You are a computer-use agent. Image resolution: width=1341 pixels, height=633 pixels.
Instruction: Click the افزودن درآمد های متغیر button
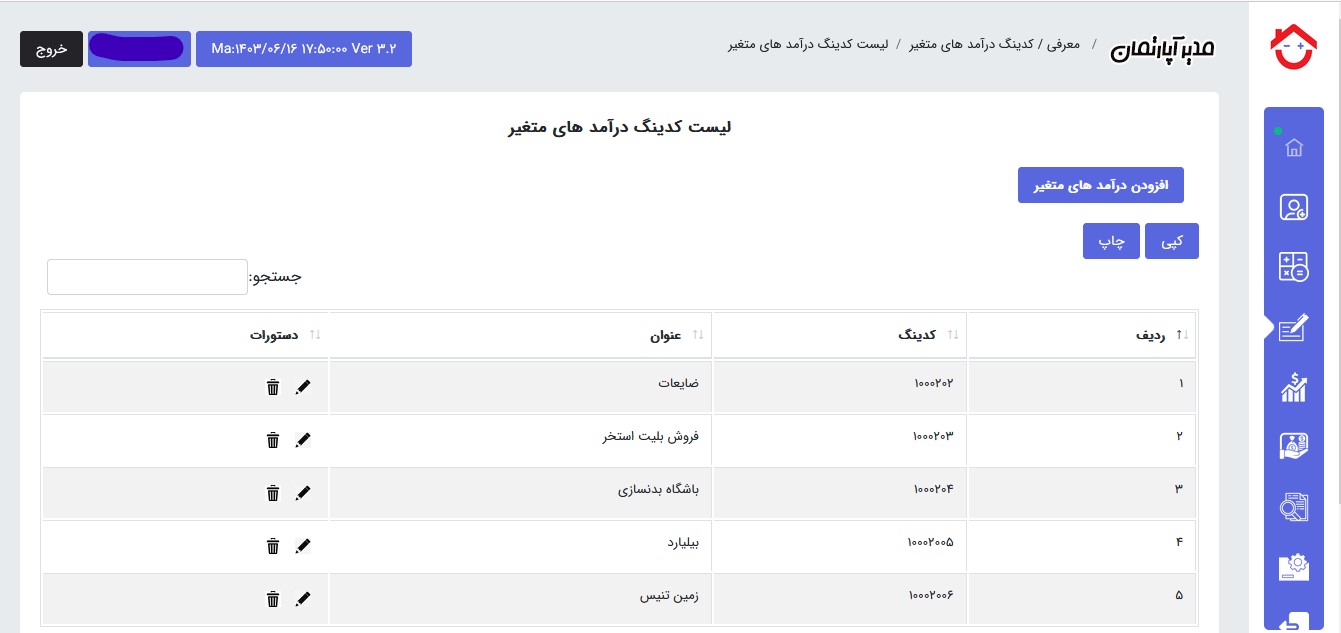(1100, 185)
